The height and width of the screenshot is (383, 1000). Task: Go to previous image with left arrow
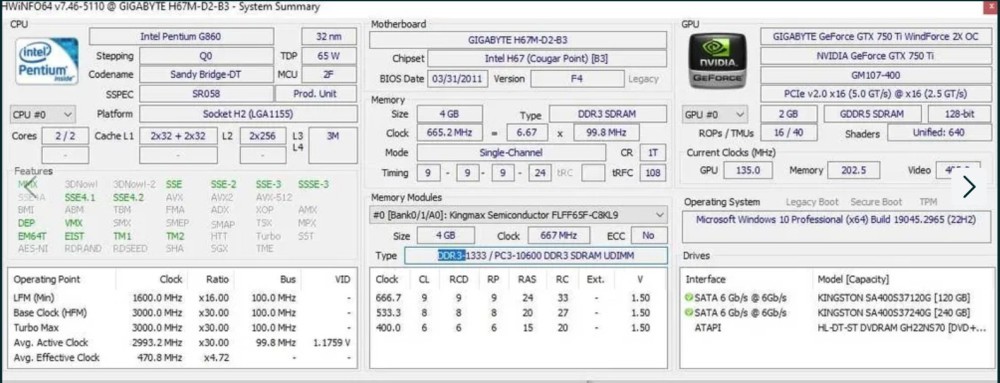click(30, 188)
